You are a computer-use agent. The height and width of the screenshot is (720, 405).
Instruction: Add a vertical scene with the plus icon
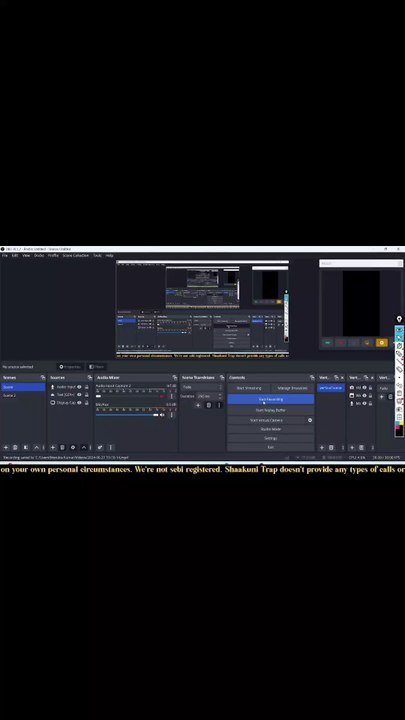tap(321, 447)
